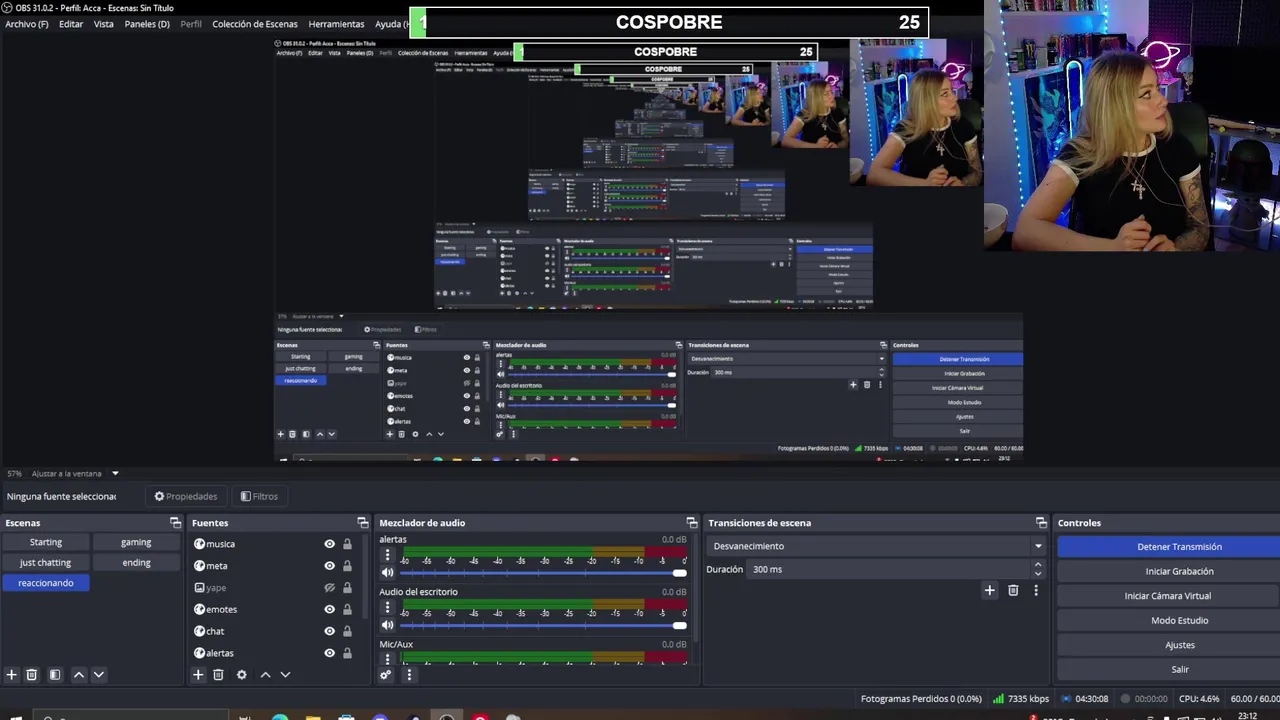Move source down in Fuentes list
Screen dimensions: 1280x720
pos(285,675)
